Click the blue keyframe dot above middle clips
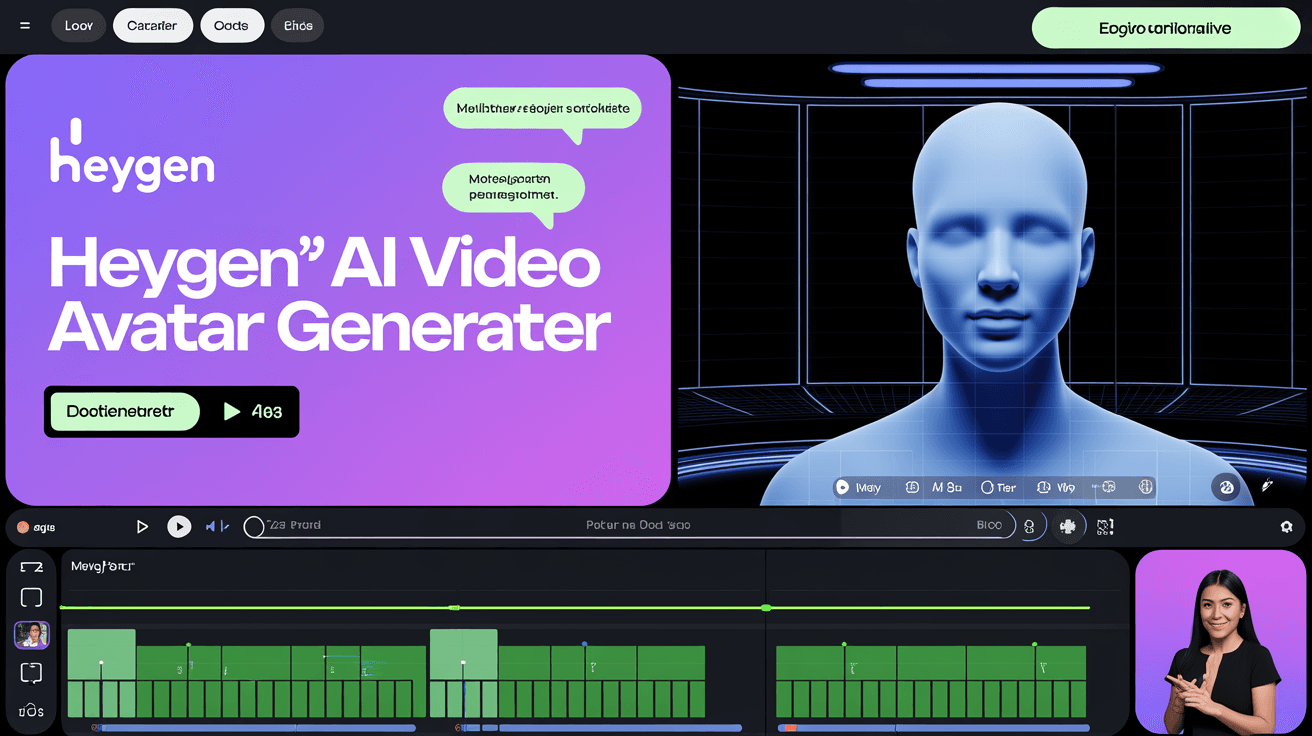 coord(584,644)
